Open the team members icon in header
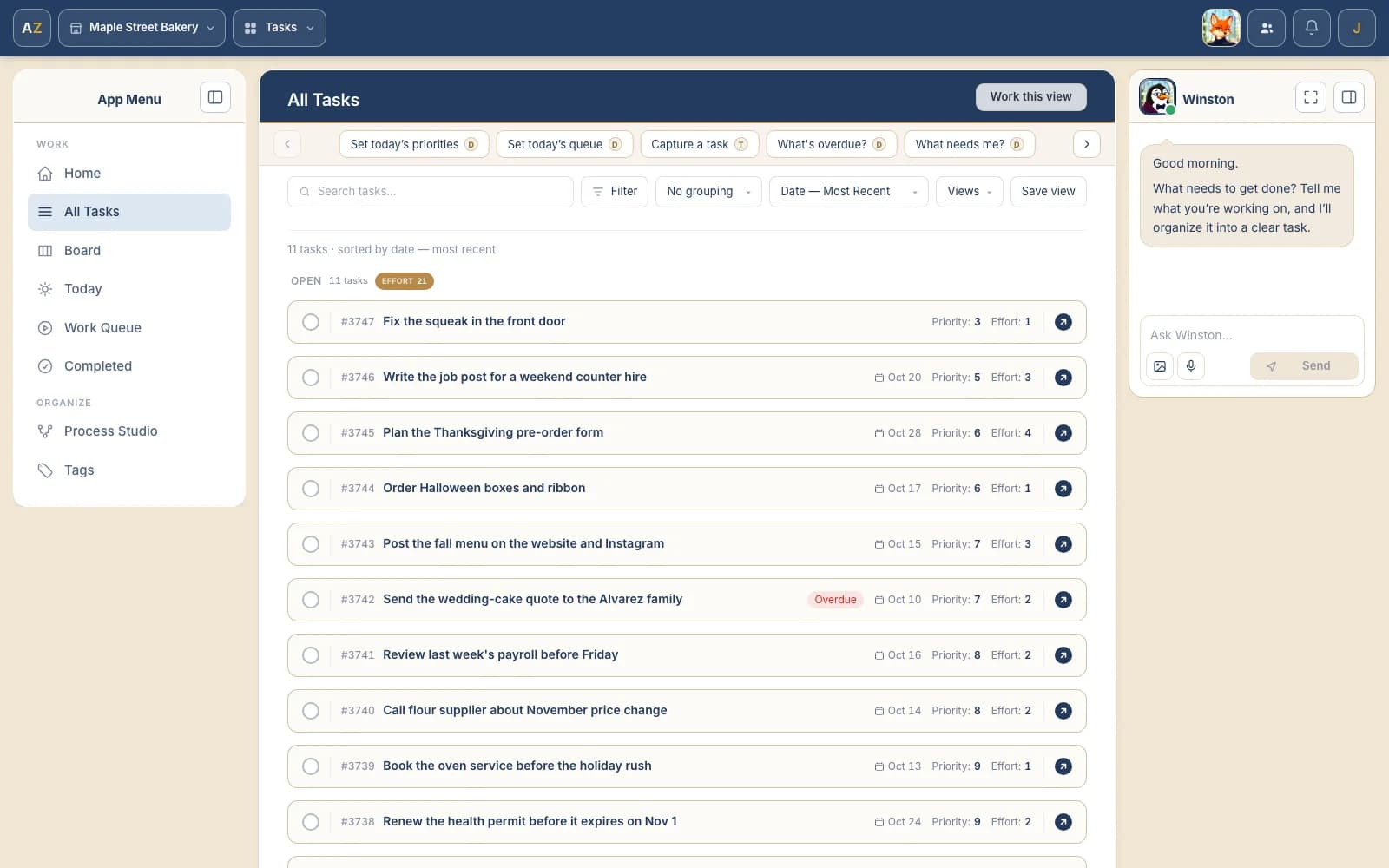This screenshot has width=1389, height=868. tap(1267, 28)
